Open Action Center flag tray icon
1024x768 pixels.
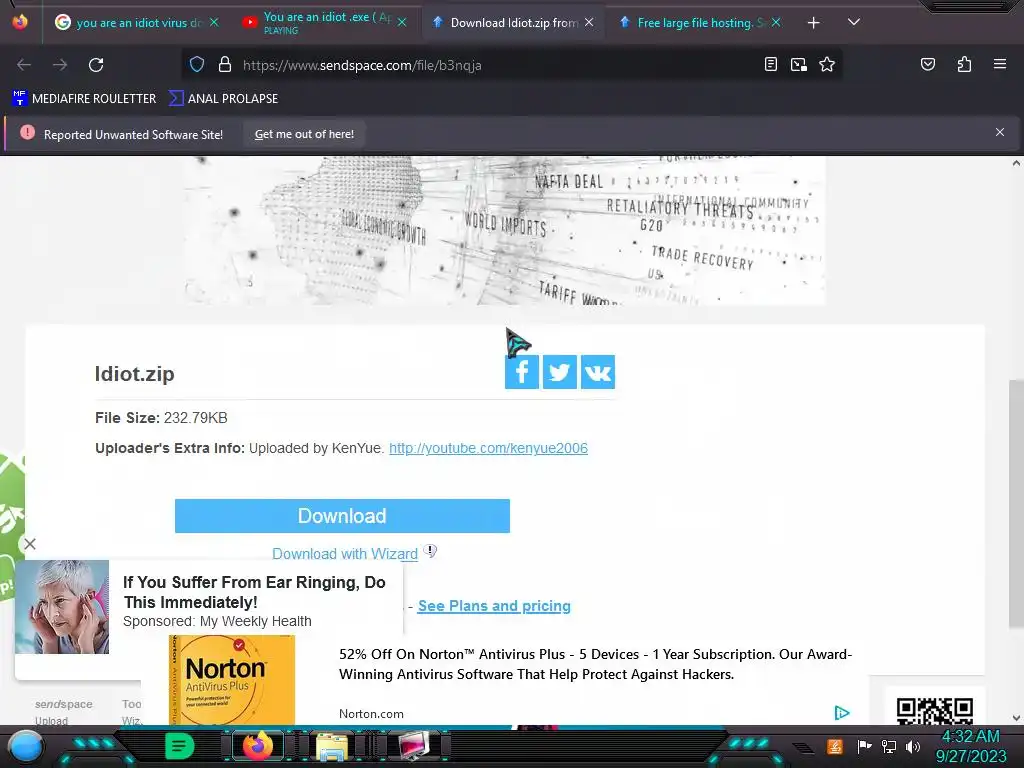[865, 746]
